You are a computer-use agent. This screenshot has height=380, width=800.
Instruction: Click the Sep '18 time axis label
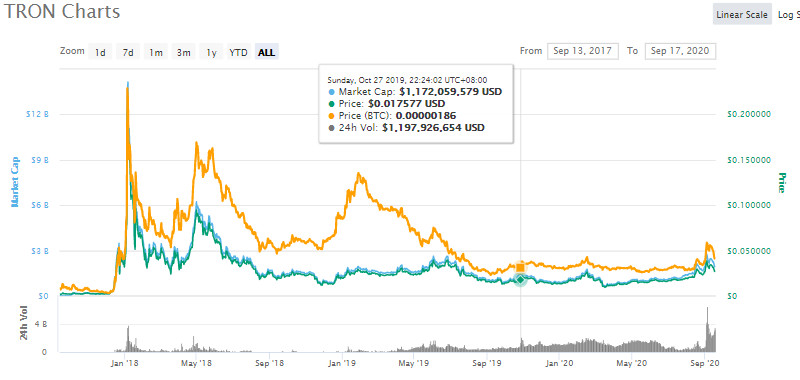269,364
